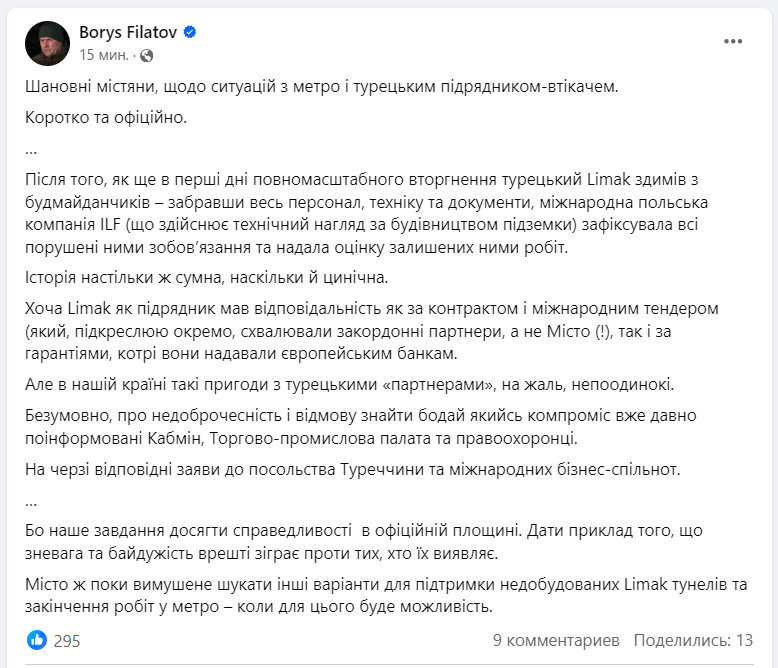Viewport: 778px width, 668px height.
Task: Open the three-dot post options menu
Action: click(x=735, y=41)
